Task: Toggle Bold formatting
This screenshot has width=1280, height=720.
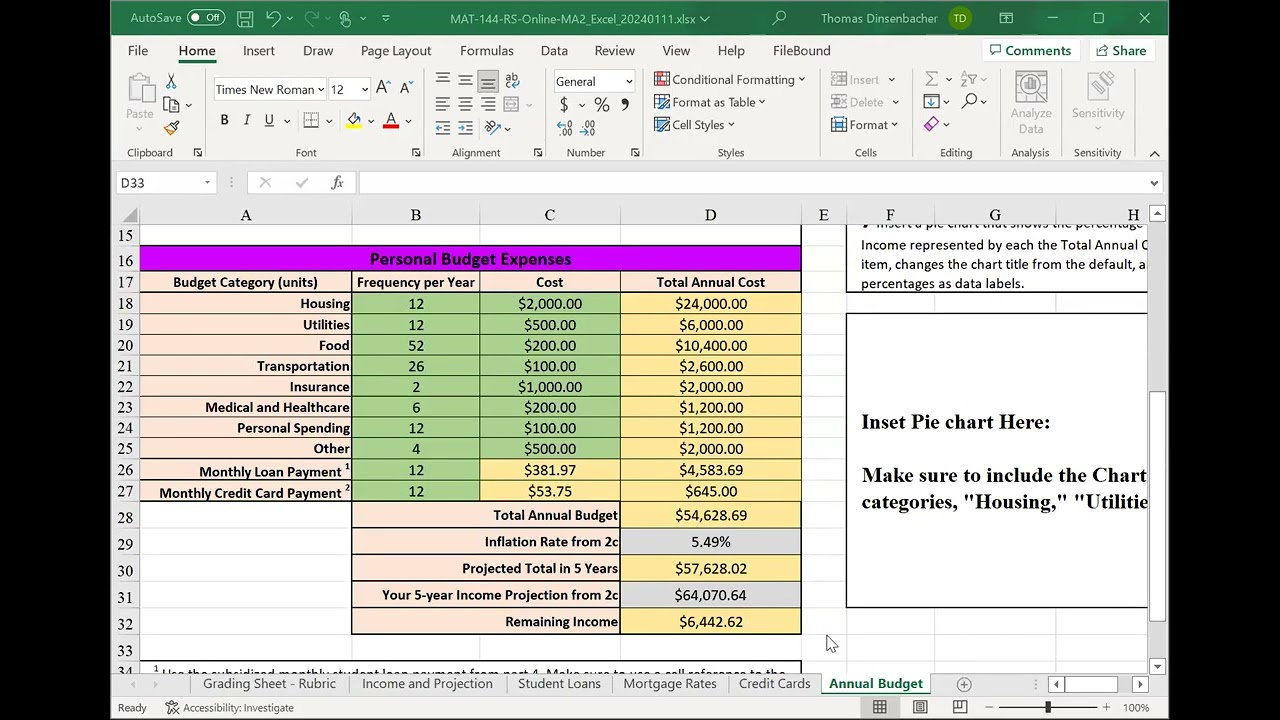Action: [x=224, y=120]
